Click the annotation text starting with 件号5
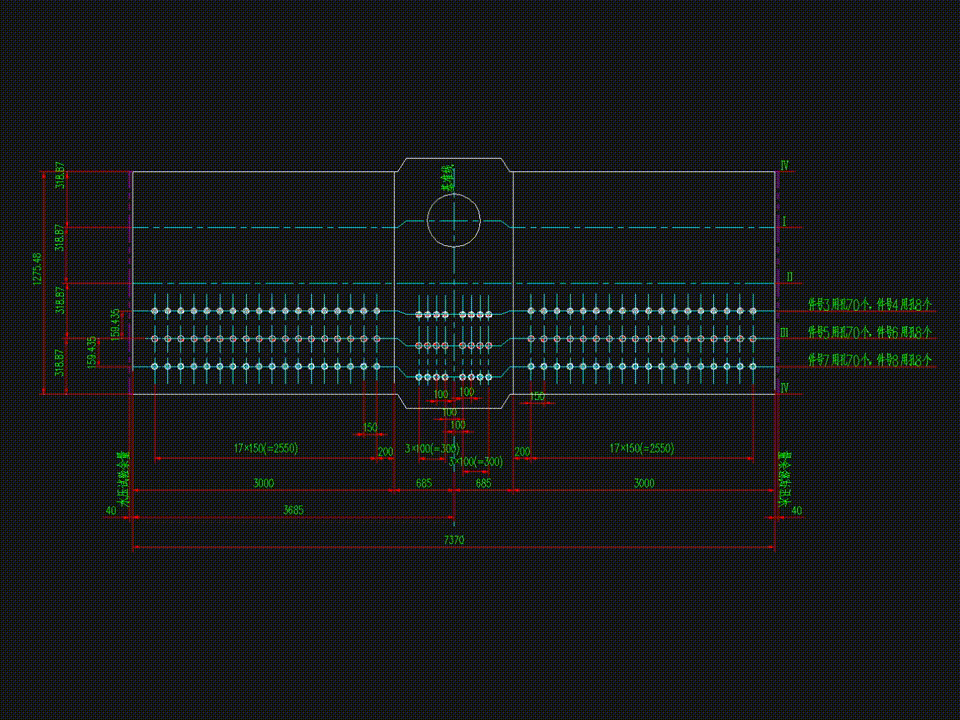 coord(870,331)
